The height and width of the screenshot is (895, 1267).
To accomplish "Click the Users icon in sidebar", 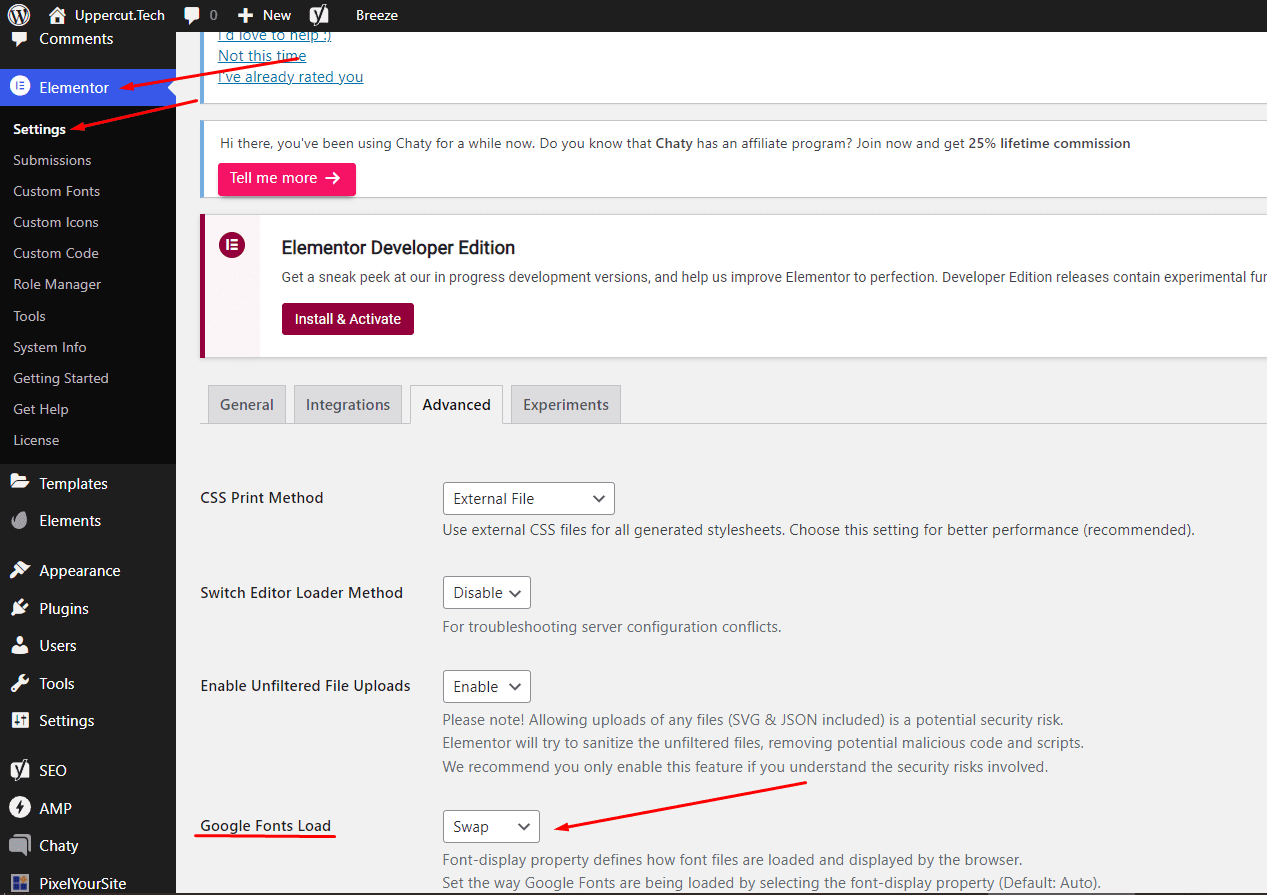I will [20, 645].
